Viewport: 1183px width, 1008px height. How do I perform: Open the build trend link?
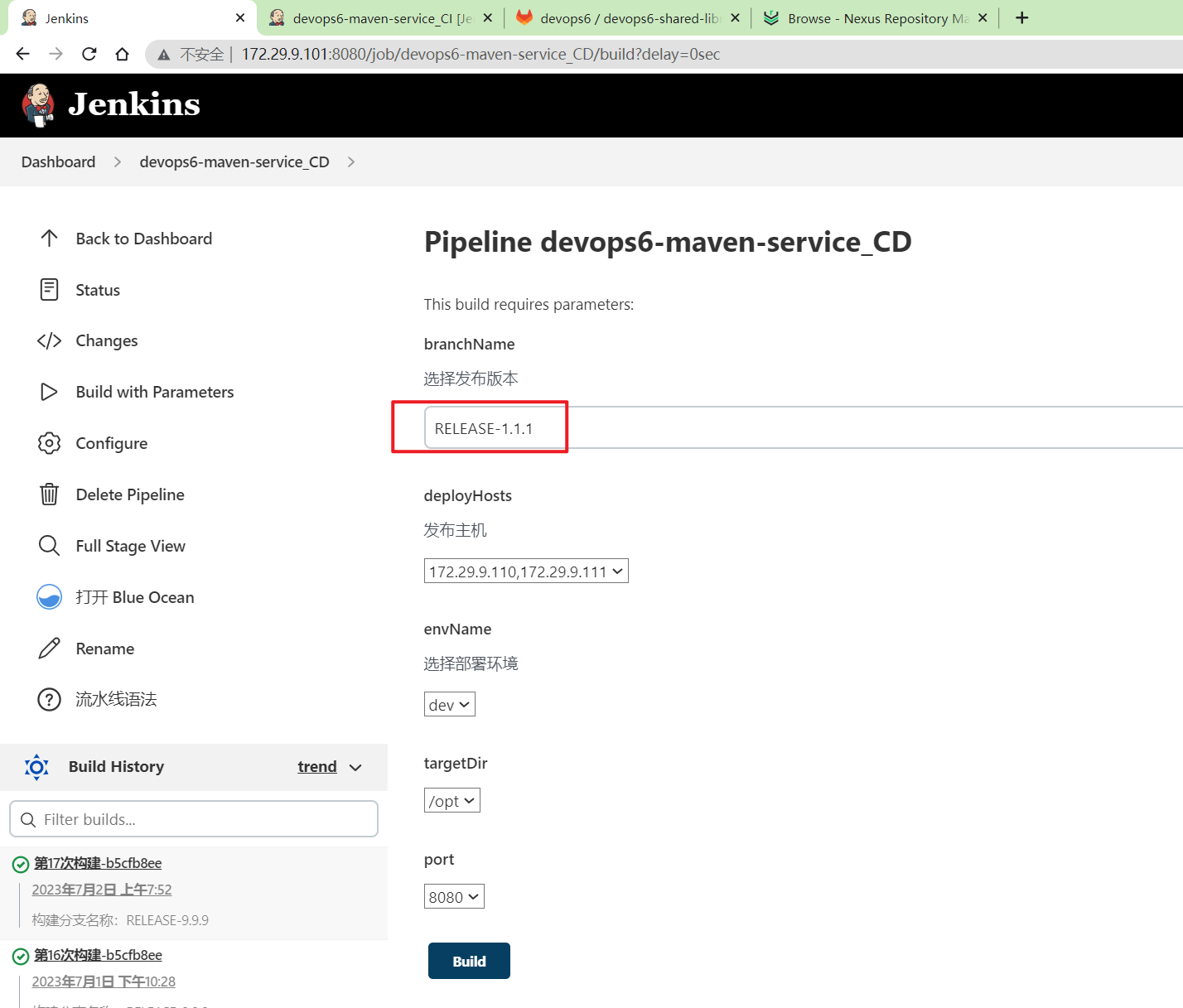[x=317, y=767]
